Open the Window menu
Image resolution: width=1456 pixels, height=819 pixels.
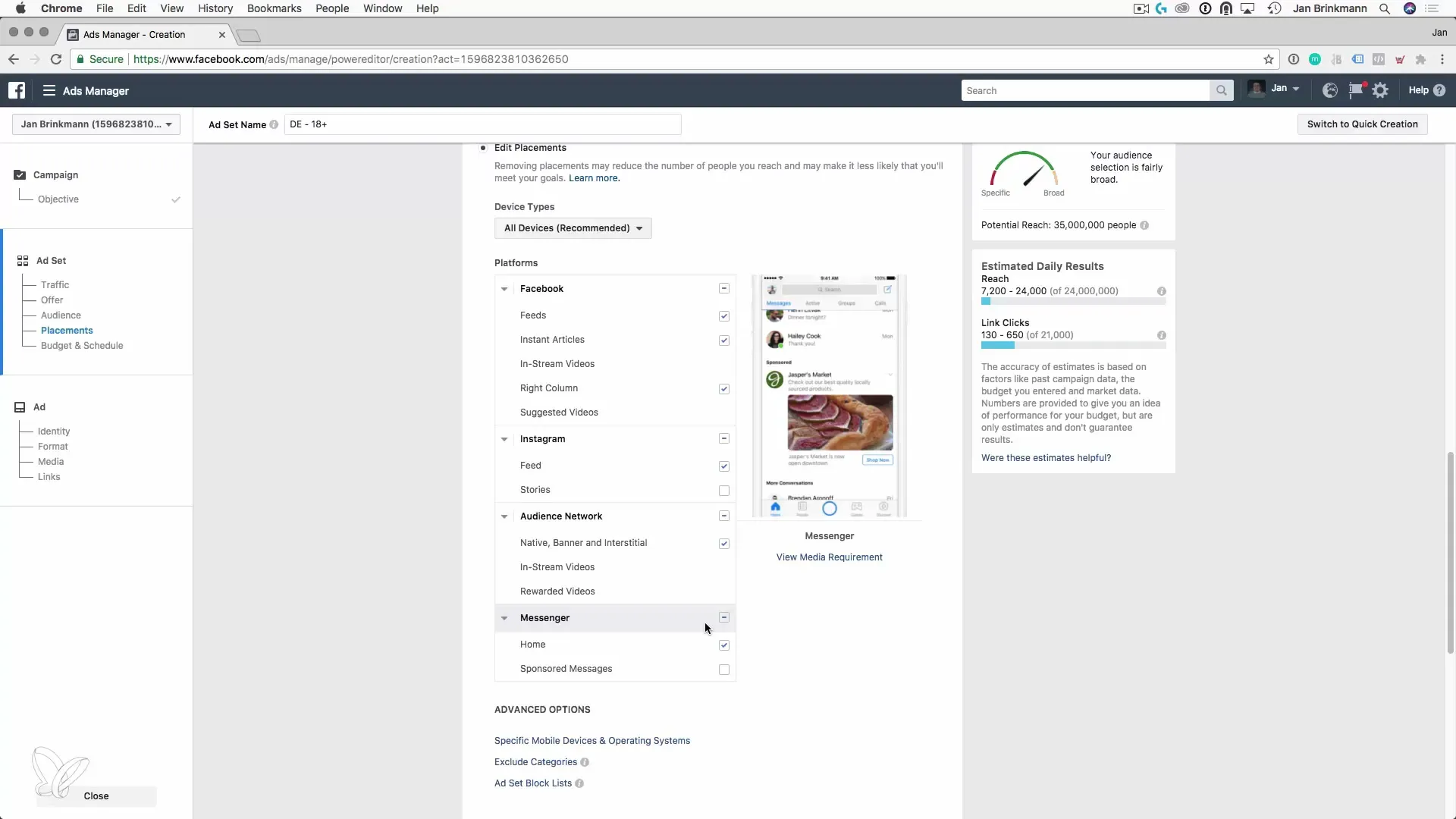pyautogui.click(x=382, y=8)
